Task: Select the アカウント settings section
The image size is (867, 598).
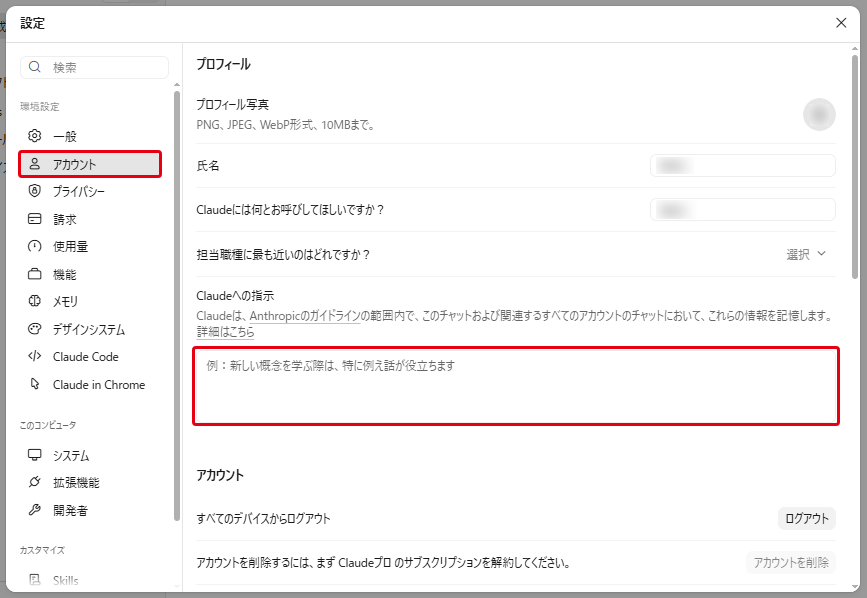Action: pos(90,164)
